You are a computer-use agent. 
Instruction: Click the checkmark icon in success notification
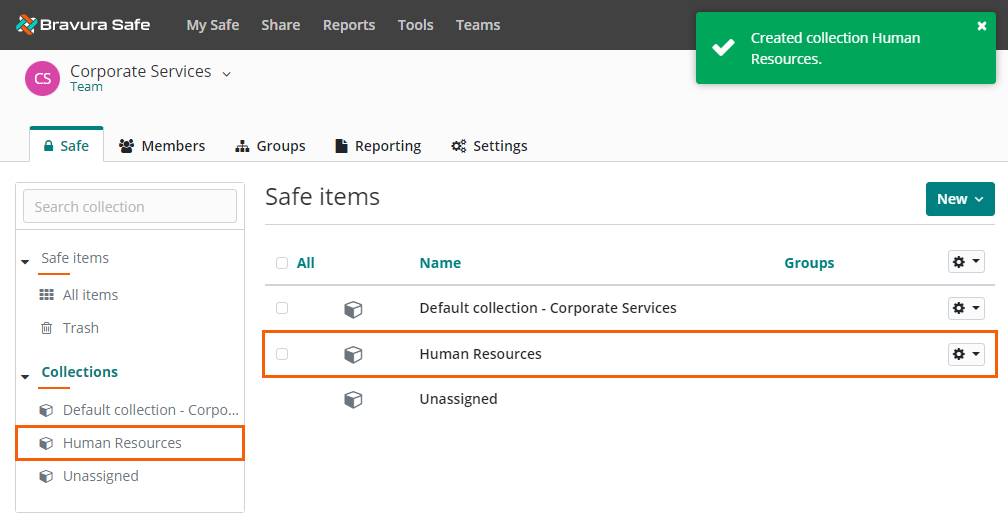[723, 48]
